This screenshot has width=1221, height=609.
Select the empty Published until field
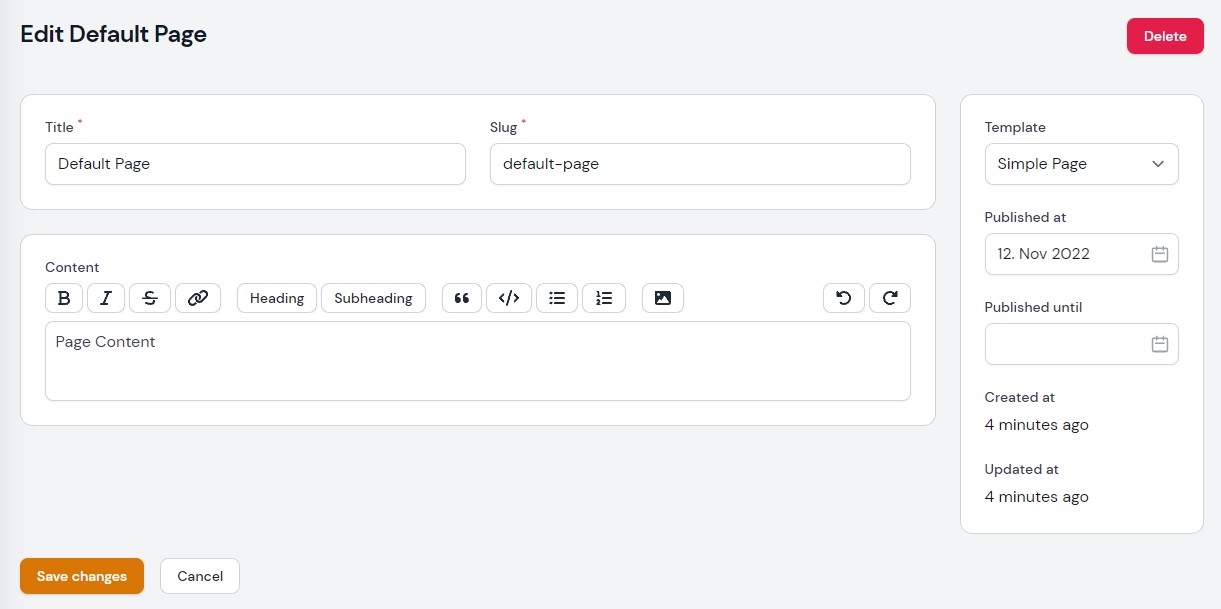tap(1082, 344)
